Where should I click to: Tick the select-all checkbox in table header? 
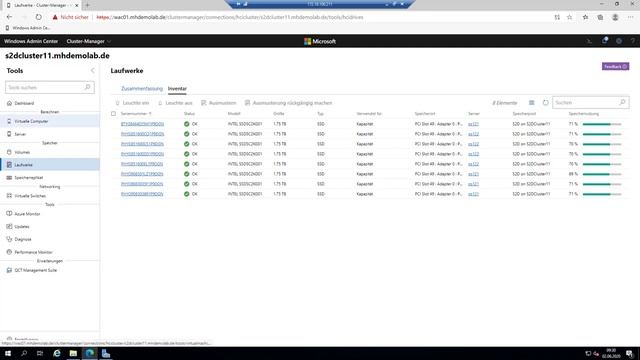(x=113, y=113)
